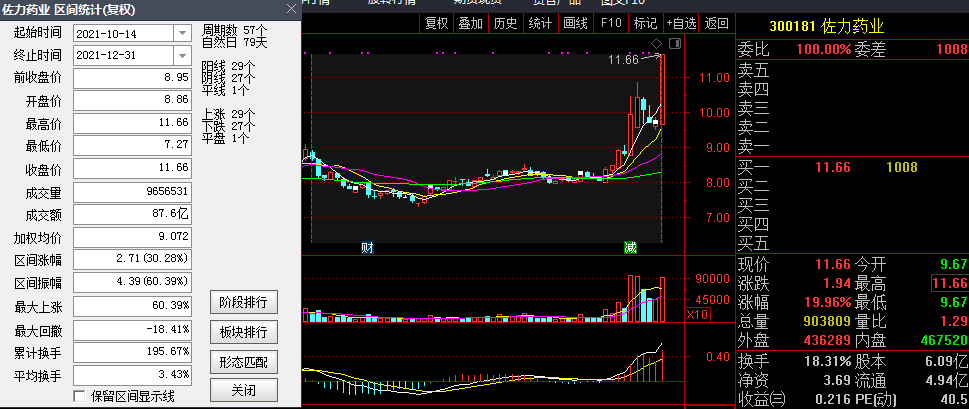
Task: Click the 成交量 field showing 9656531
Action: [x=132, y=192]
